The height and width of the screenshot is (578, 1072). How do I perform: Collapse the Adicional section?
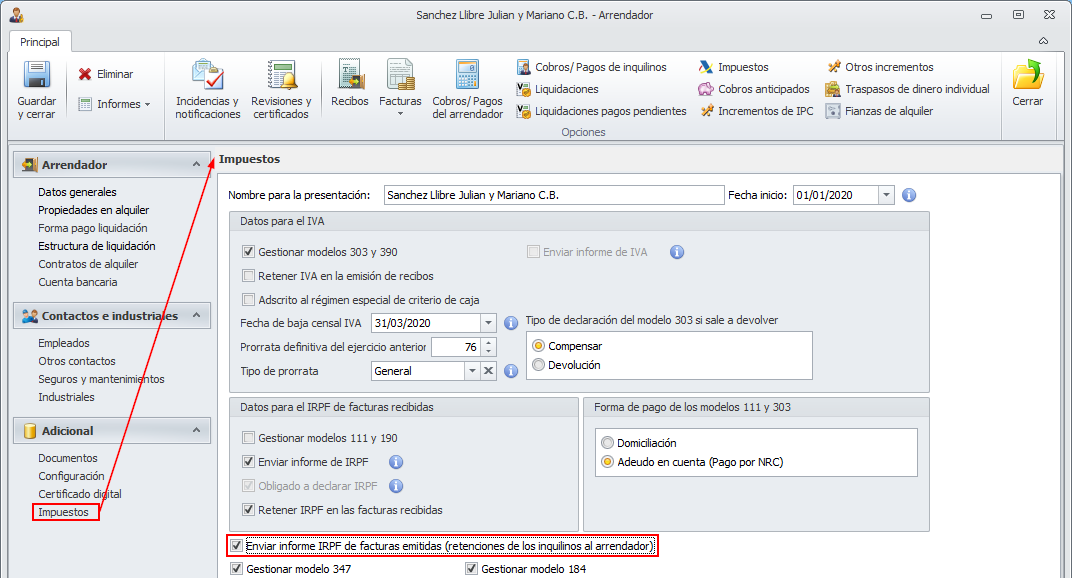pos(196,430)
